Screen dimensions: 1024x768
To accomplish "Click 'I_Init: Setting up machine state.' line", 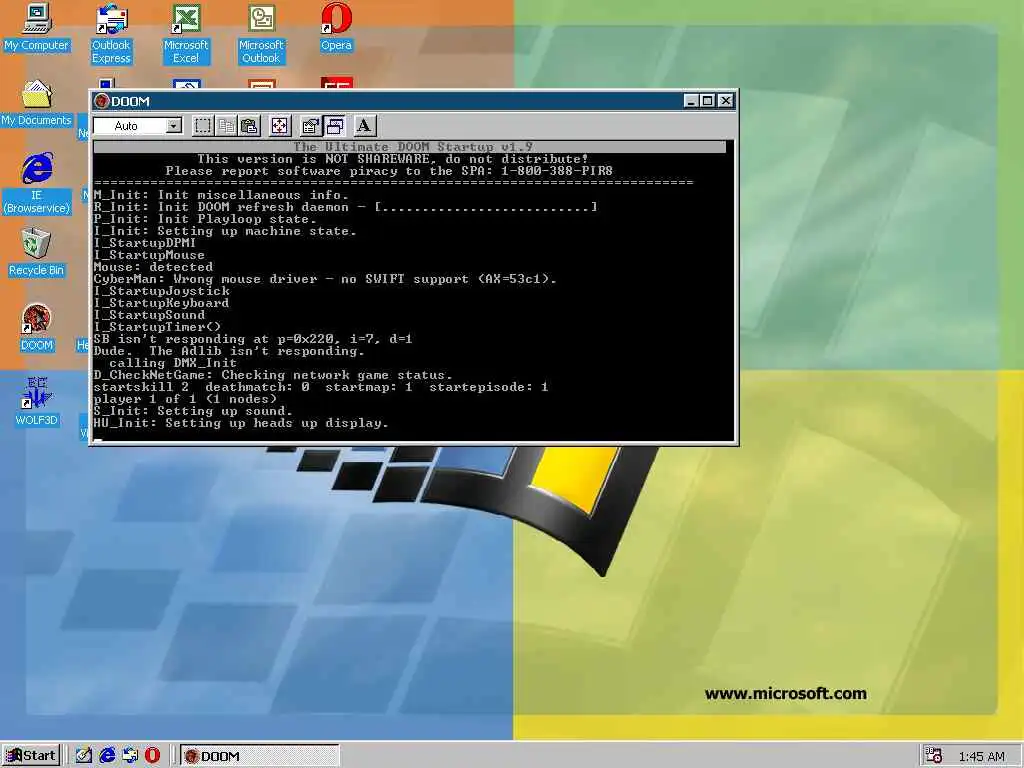I will click(x=225, y=231).
